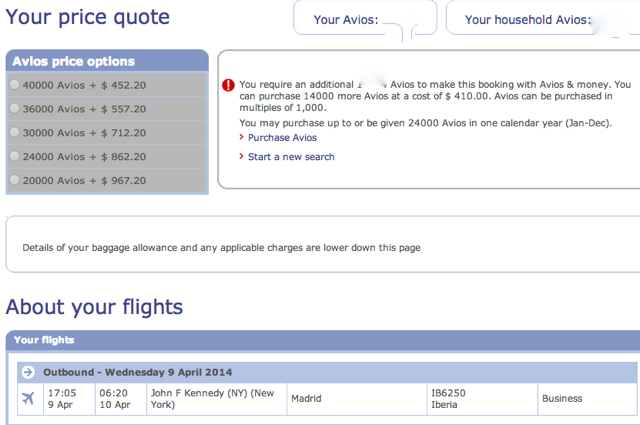The image size is (640, 425).
Task: Click the red warning exclamation icon
Action: pos(228,85)
